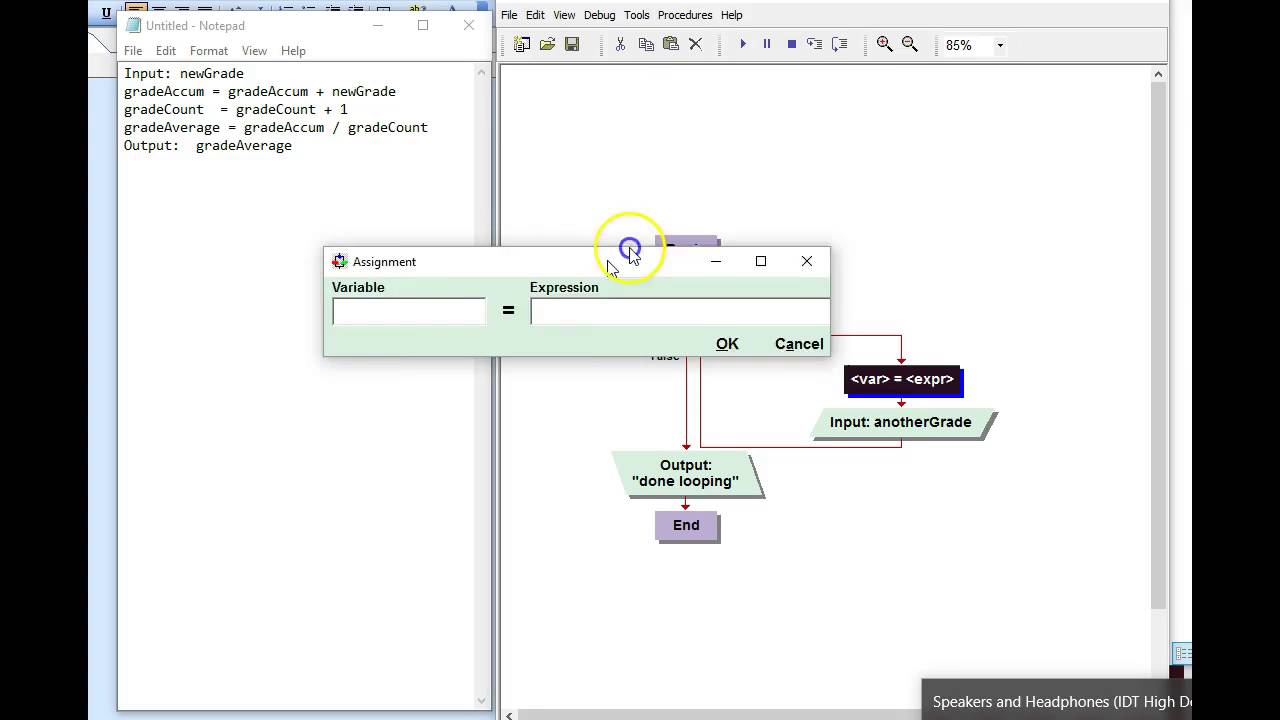This screenshot has width=1280, height=720.
Task: Click the New flowchart toolbar icon
Action: pos(522,44)
